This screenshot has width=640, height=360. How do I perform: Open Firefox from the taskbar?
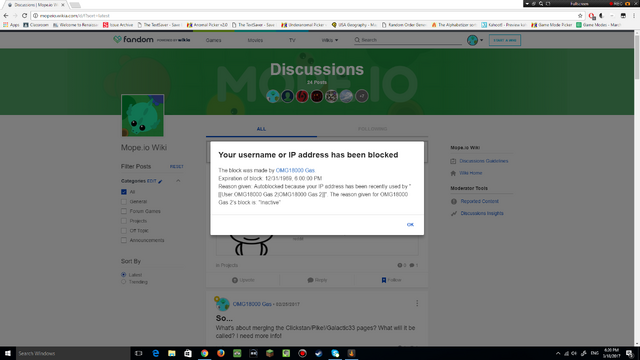coord(221,353)
